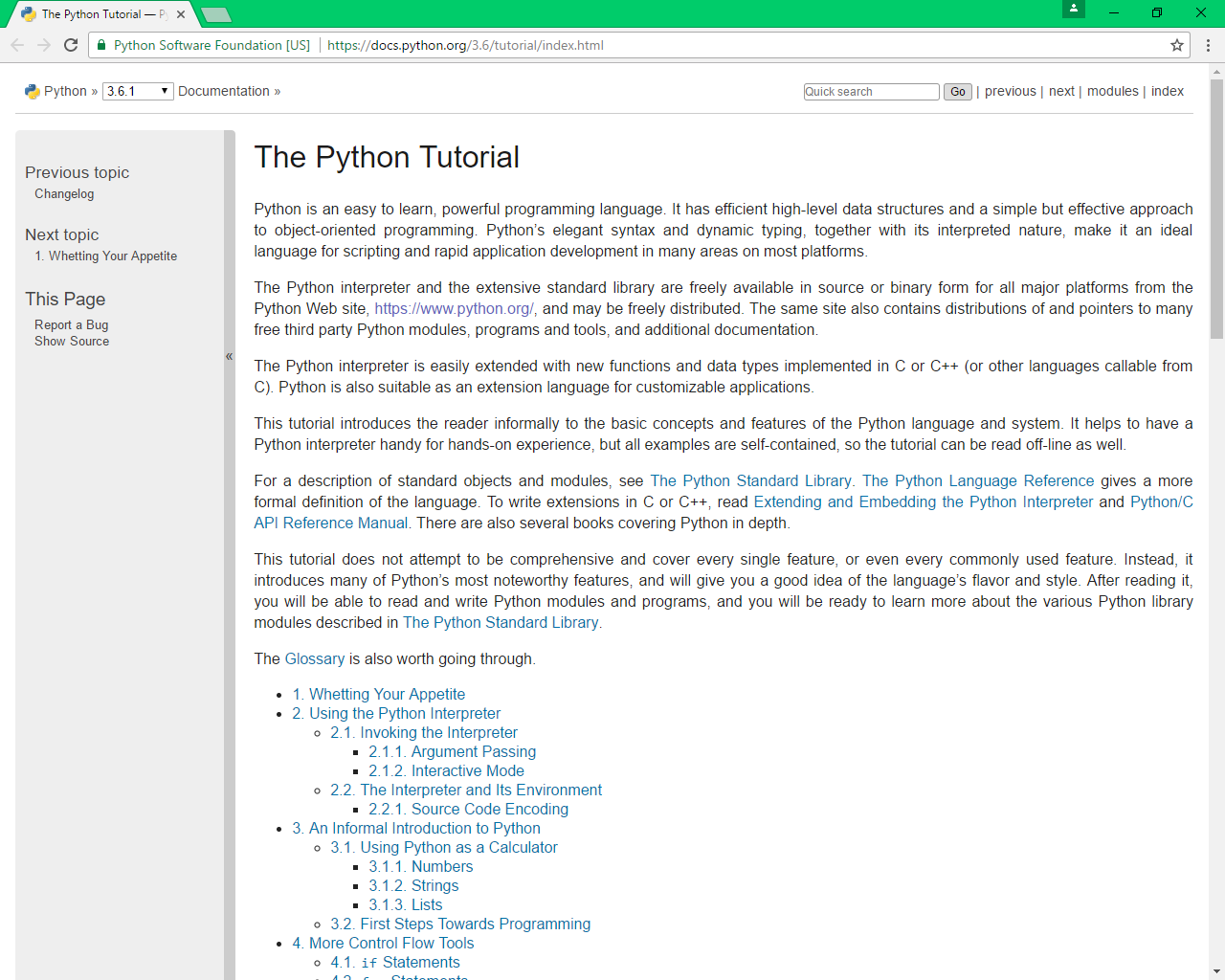
Task: Open the Chrome three-dot menu
Action: coord(1208,45)
